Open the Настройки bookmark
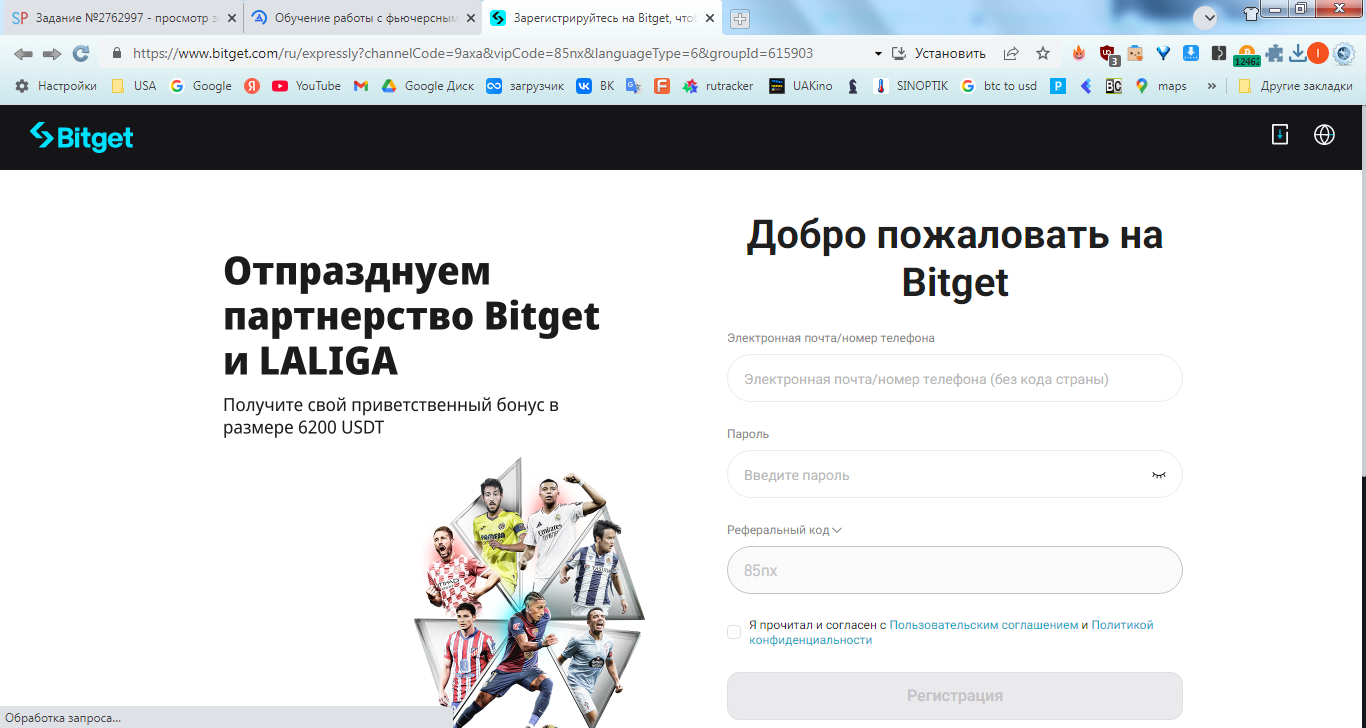 [56, 86]
